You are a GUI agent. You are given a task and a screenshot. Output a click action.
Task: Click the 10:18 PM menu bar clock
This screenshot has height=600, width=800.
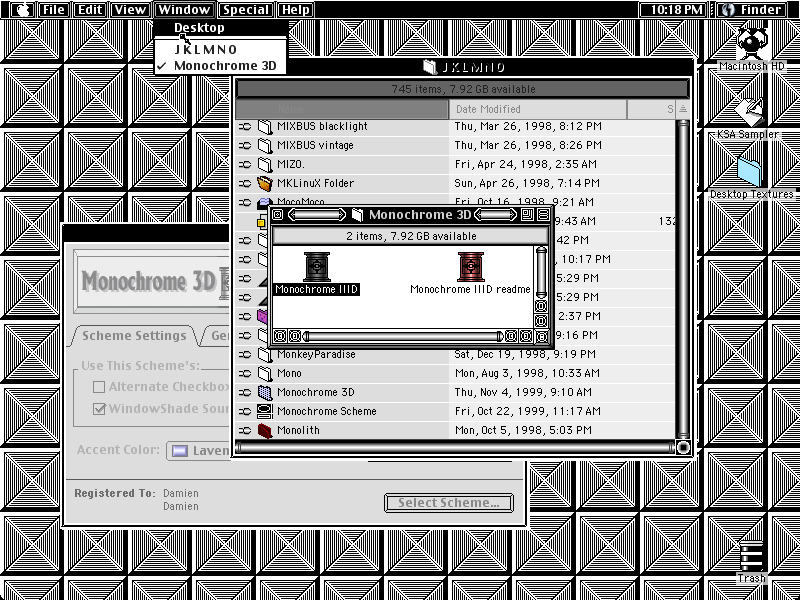pos(672,10)
